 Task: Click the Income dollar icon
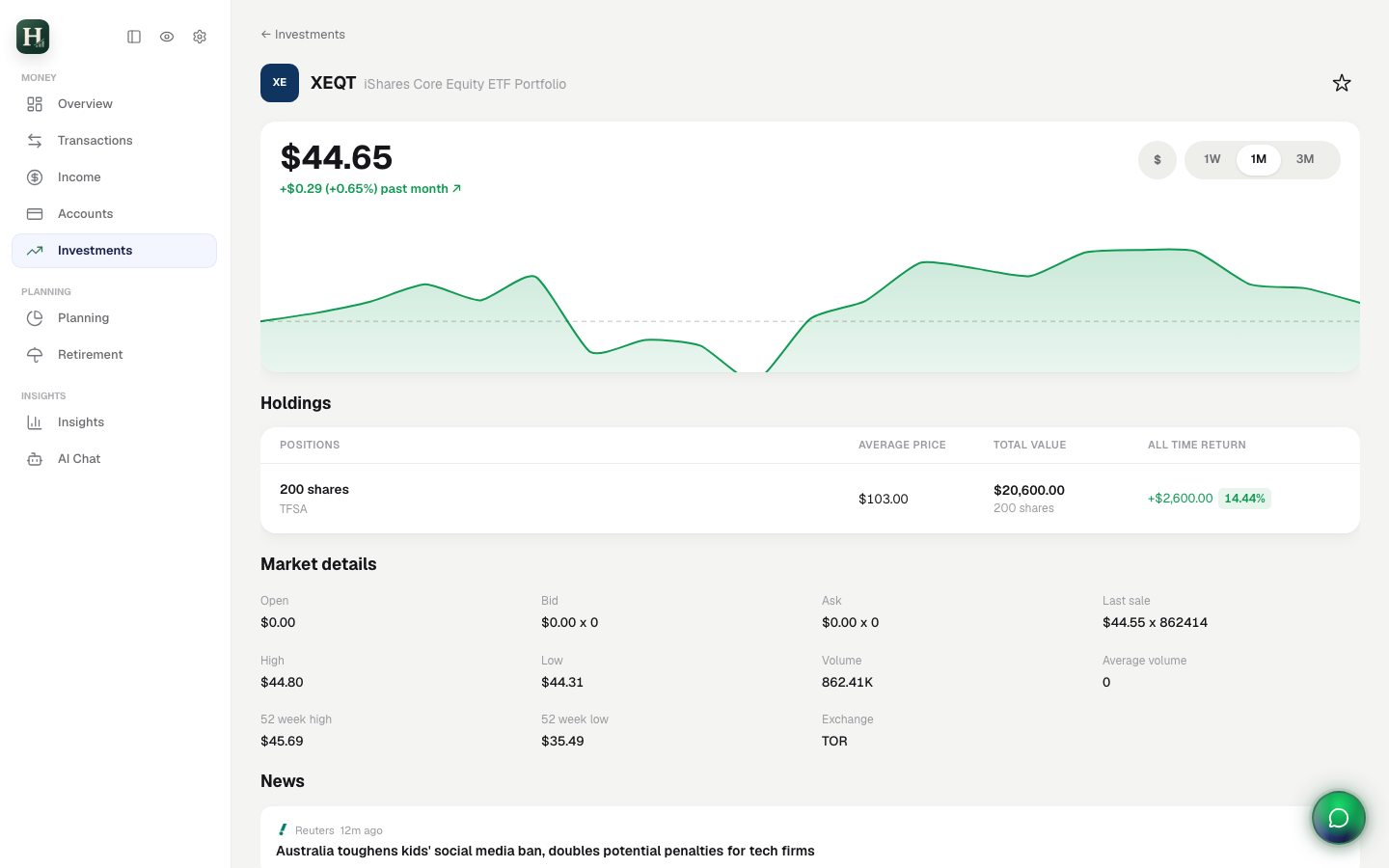[x=35, y=177]
